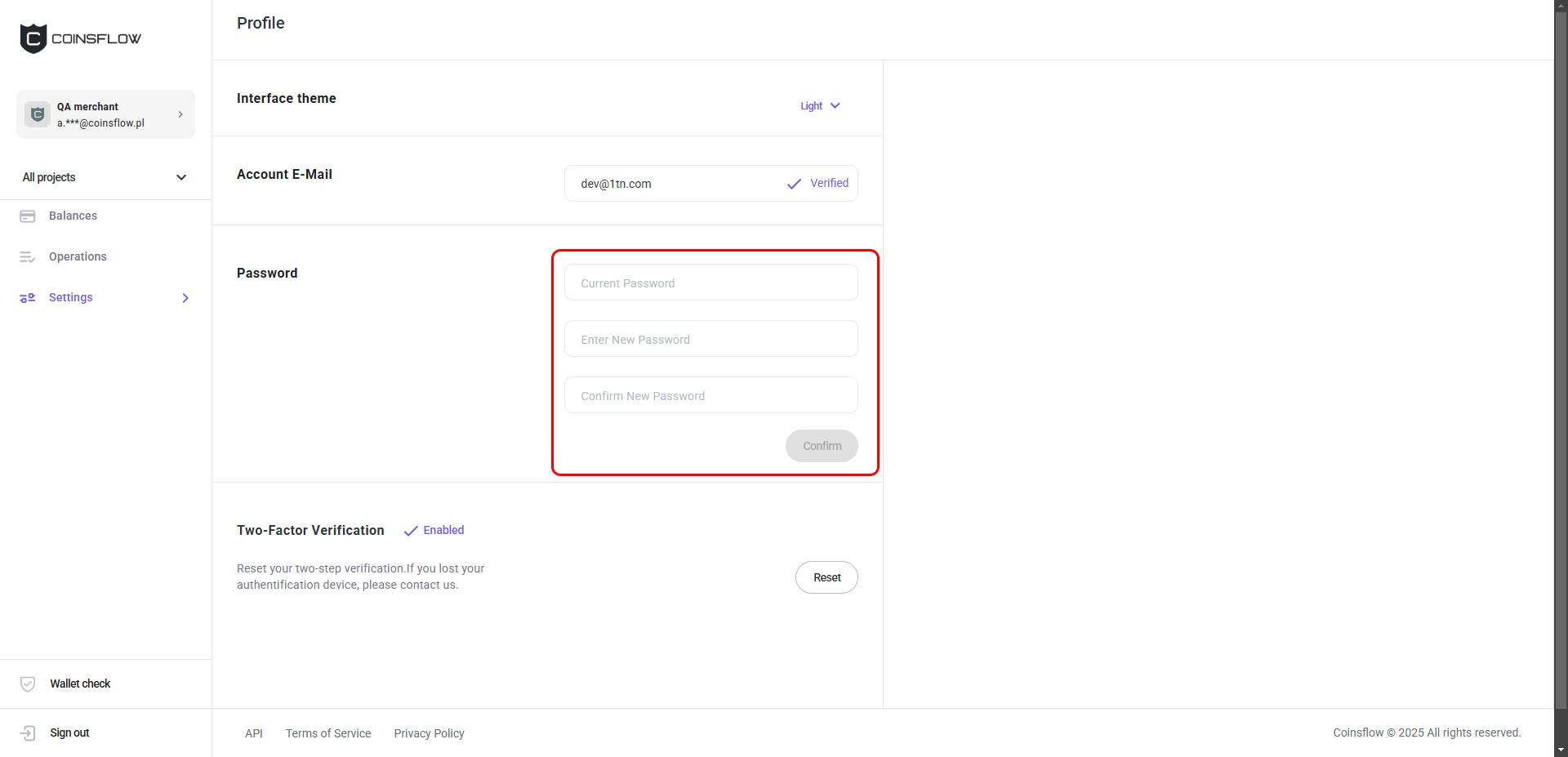Image resolution: width=1568 pixels, height=757 pixels.
Task: Click the Settings sliders icon
Action: pos(28,297)
